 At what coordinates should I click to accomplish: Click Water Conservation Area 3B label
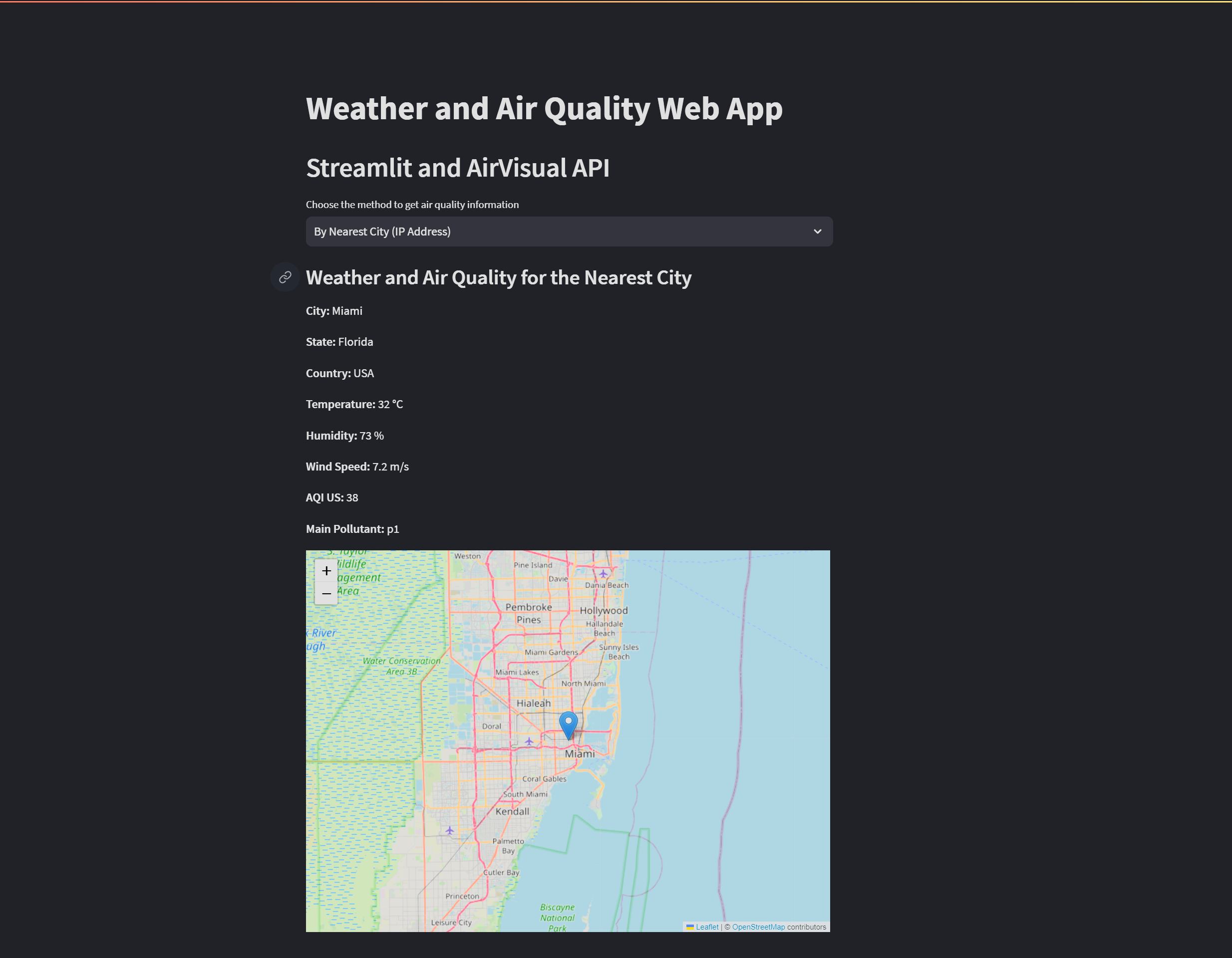coord(402,666)
